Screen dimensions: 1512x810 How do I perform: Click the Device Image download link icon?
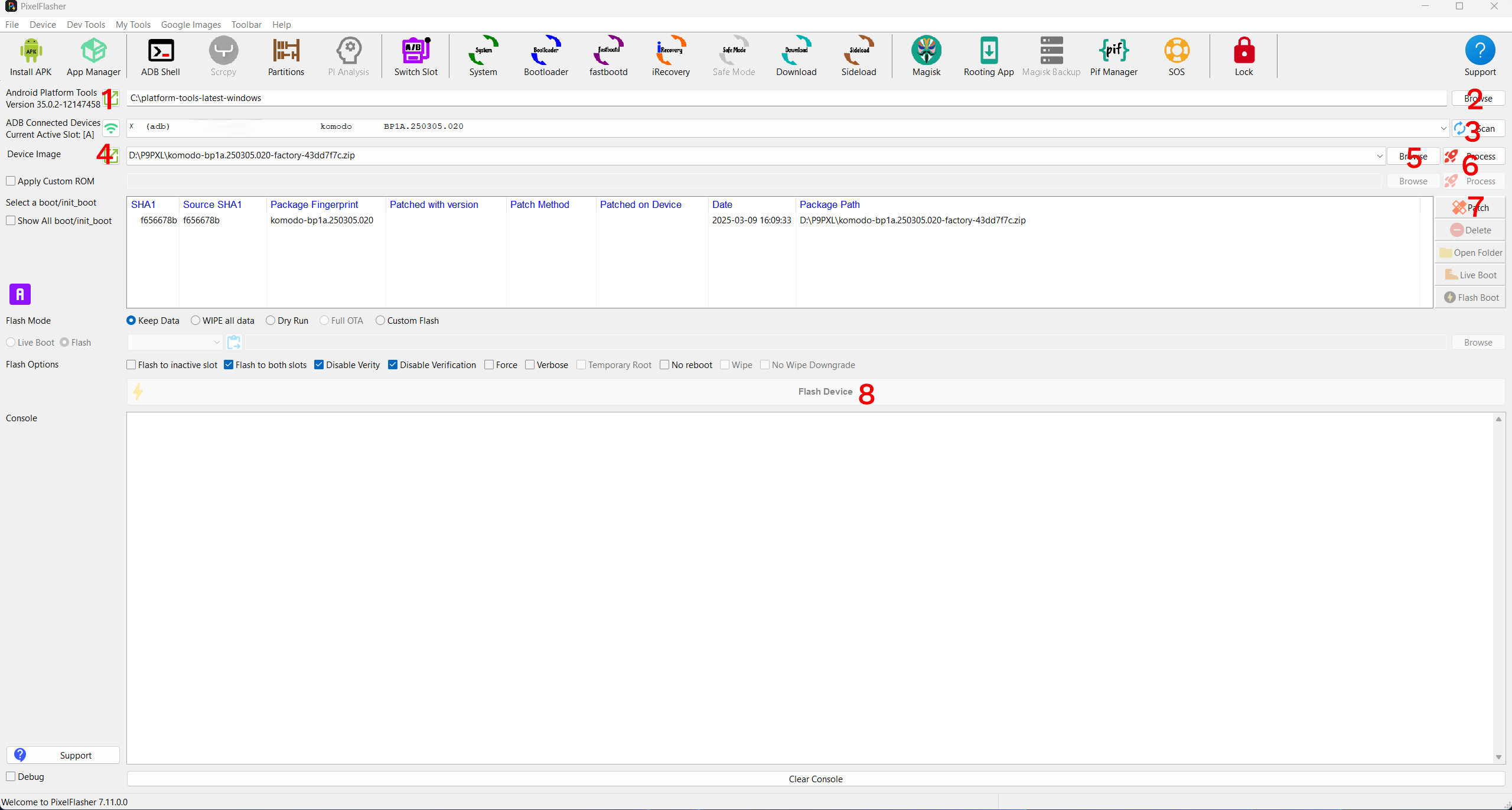112,155
